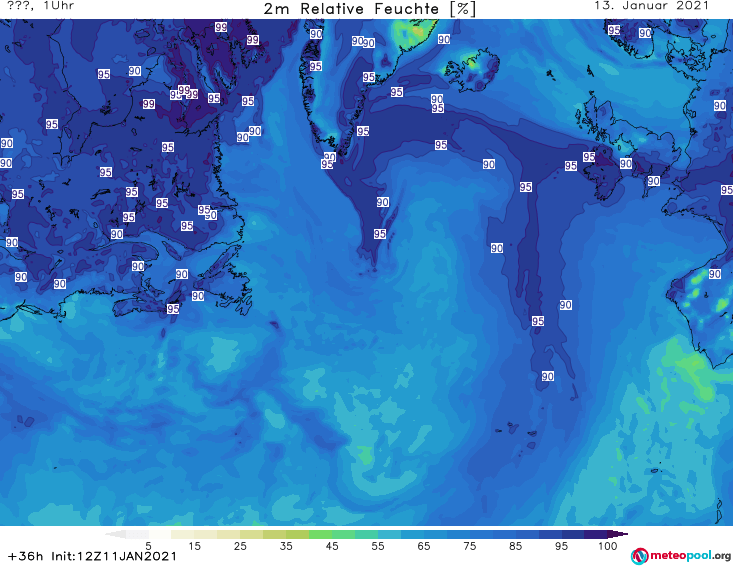
Task: Pick the pale yellow colorbar segment above 15
Action: click(x=182, y=534)
